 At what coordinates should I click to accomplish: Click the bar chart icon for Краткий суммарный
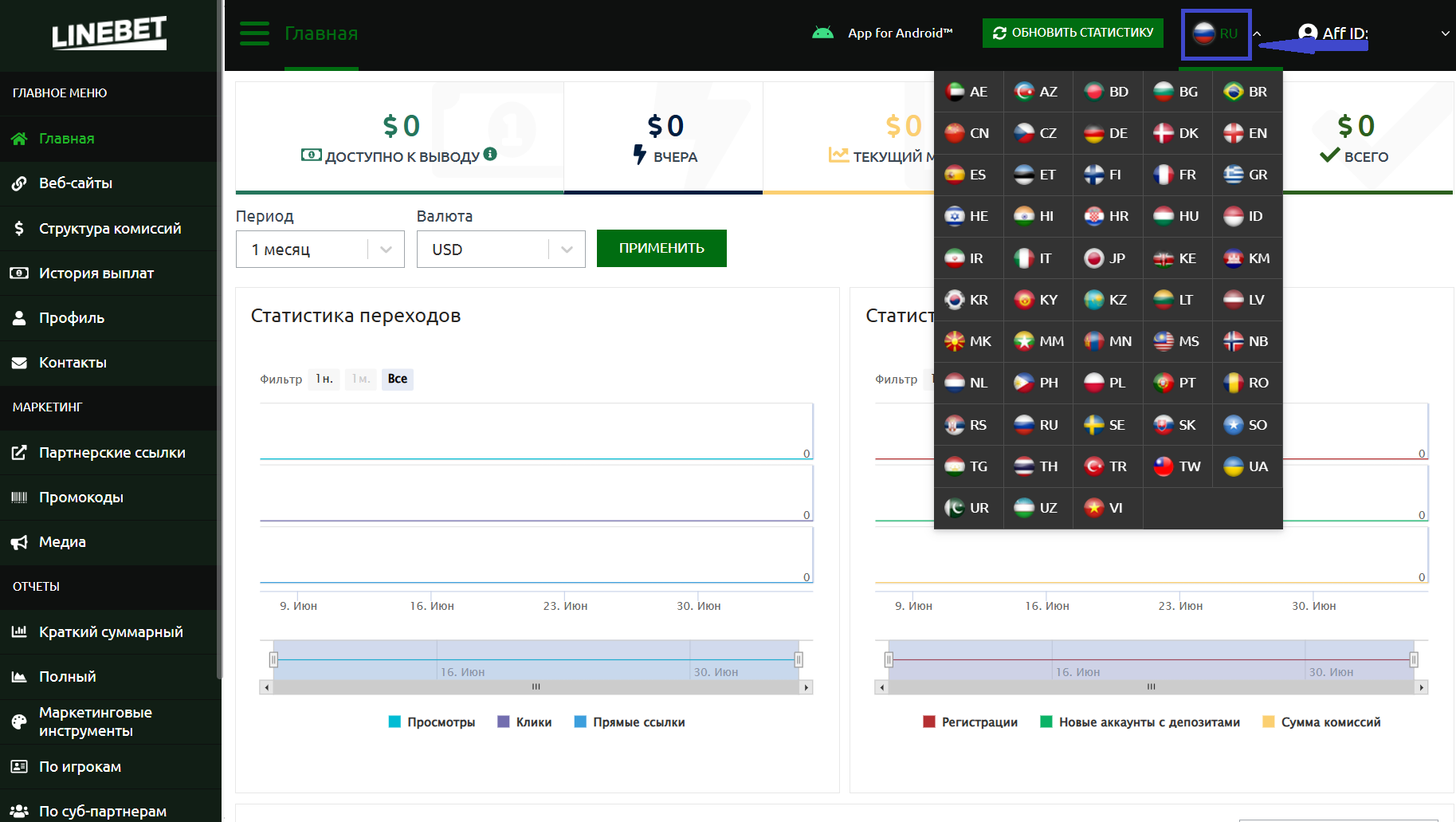(x=19, y=631)
